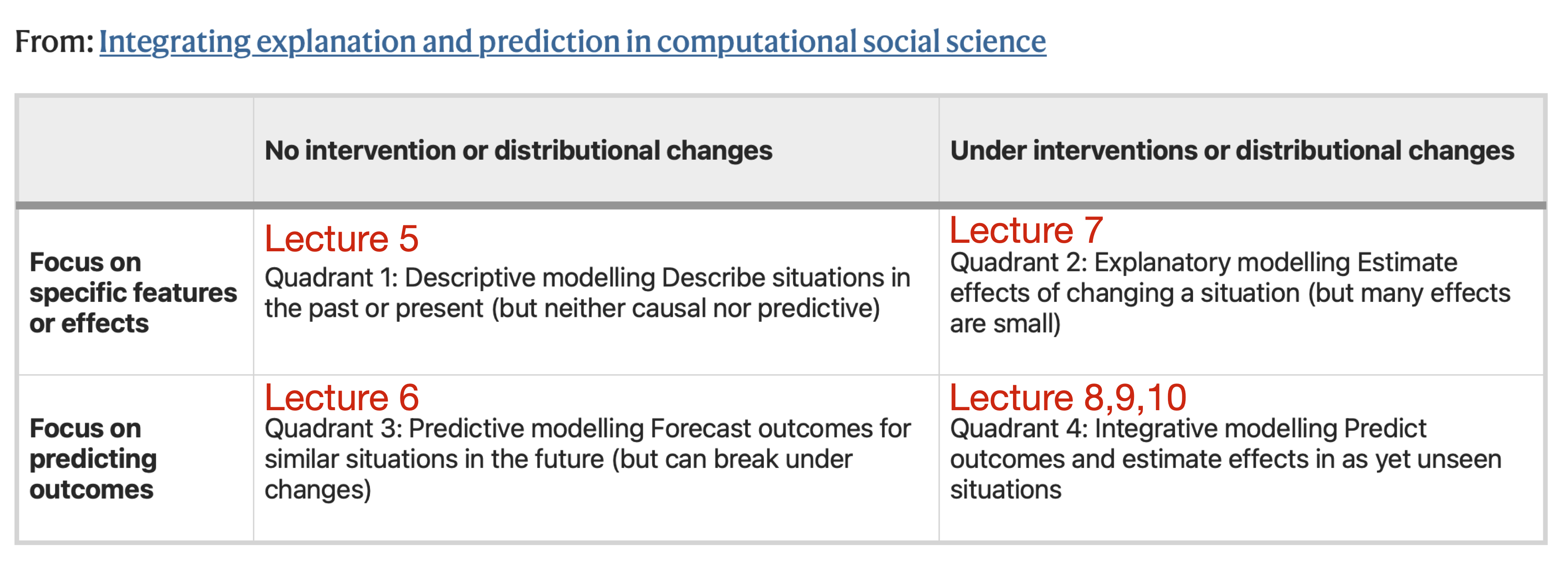Image resolution: width=1568 pixels, height=578 pixels.
Task: Click Quadrant 2 Explanatory modelling text
Action: [1230, 293]
